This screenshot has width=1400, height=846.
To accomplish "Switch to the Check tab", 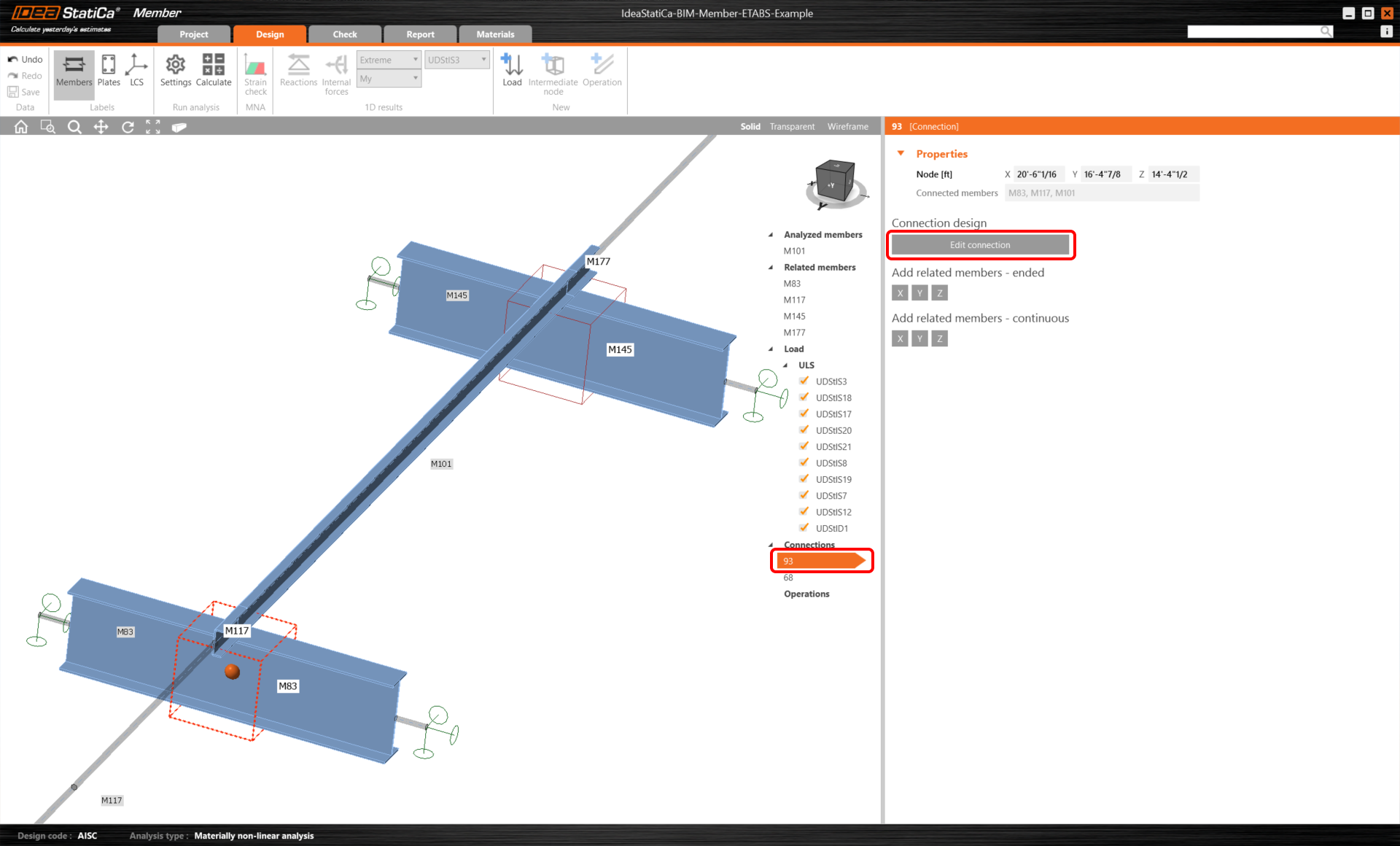I will pos(345,34).
